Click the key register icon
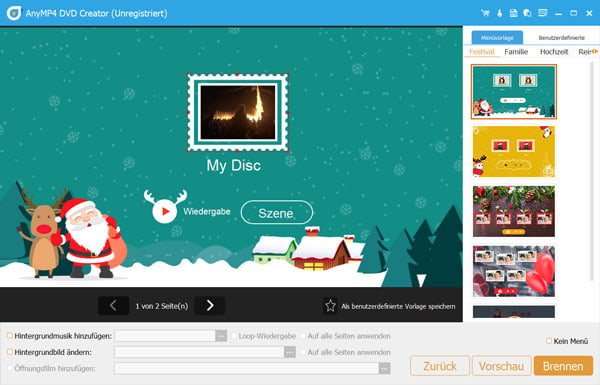The width and height of the screenshot is (600, 385). (x=499, y=13)
